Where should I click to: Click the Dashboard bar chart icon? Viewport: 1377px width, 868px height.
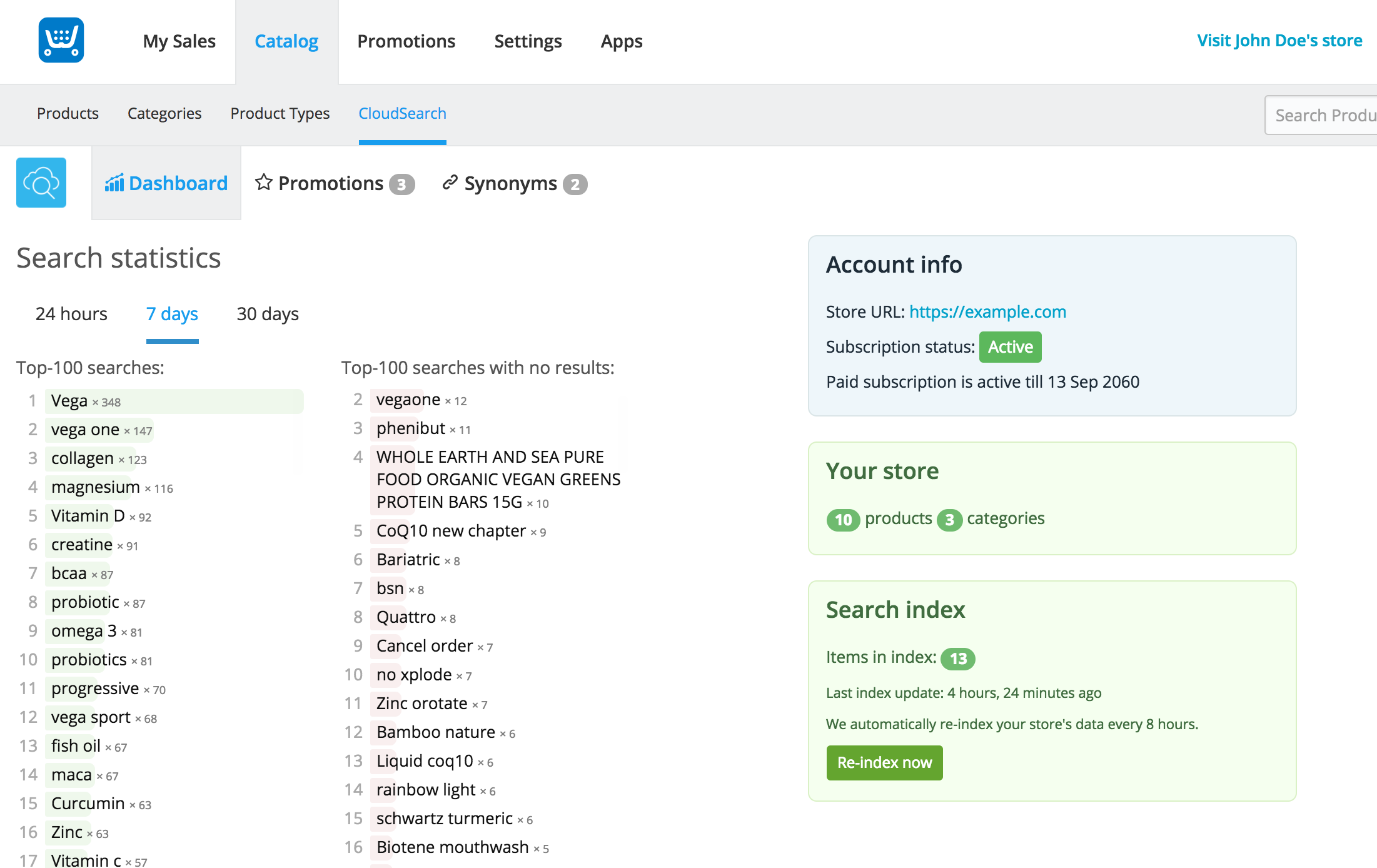[x=114, y=183]
